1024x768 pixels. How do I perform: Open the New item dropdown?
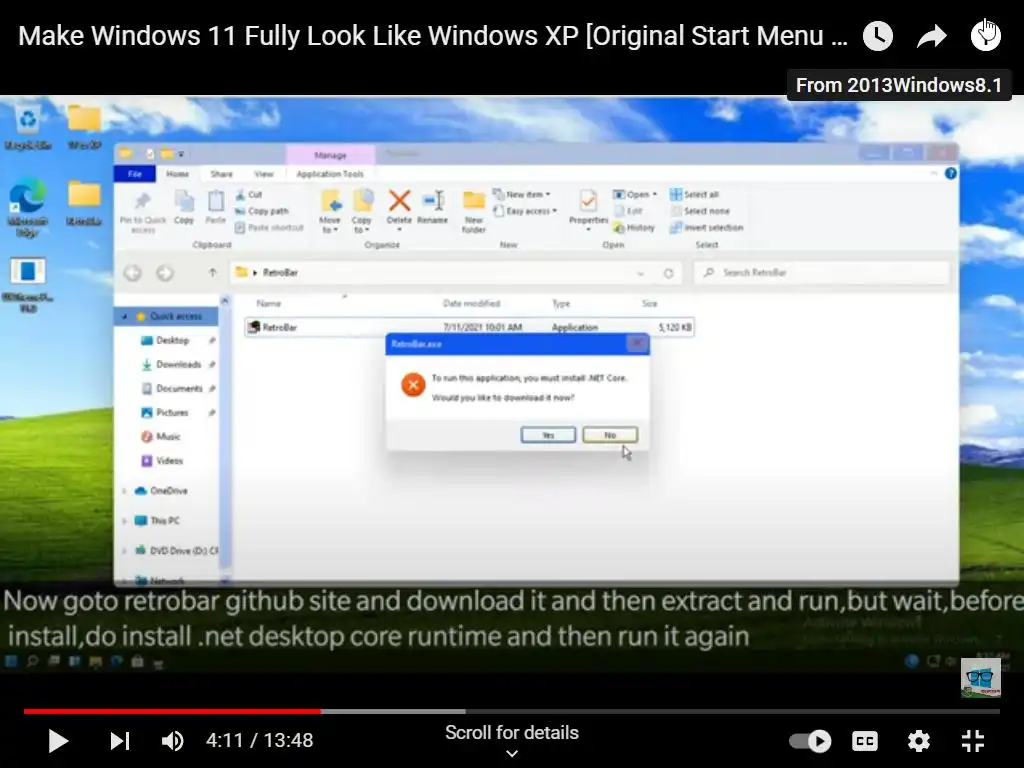click(522, 195)
